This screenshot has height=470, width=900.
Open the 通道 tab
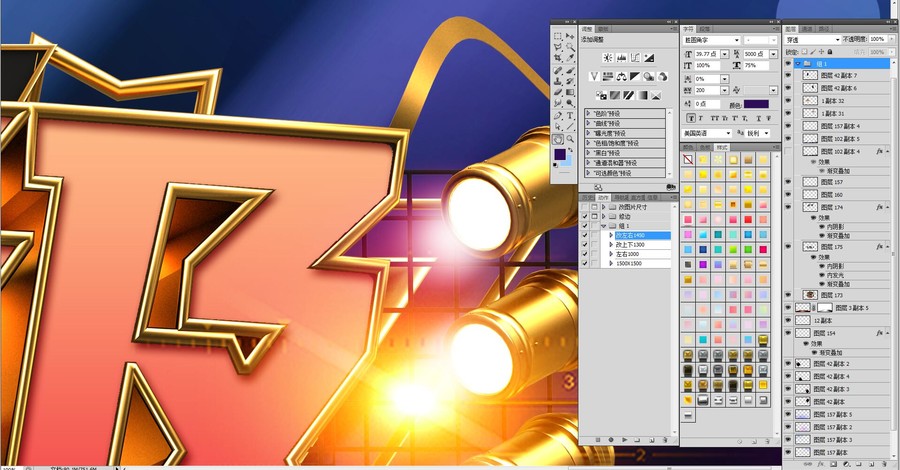click(807, 29)
